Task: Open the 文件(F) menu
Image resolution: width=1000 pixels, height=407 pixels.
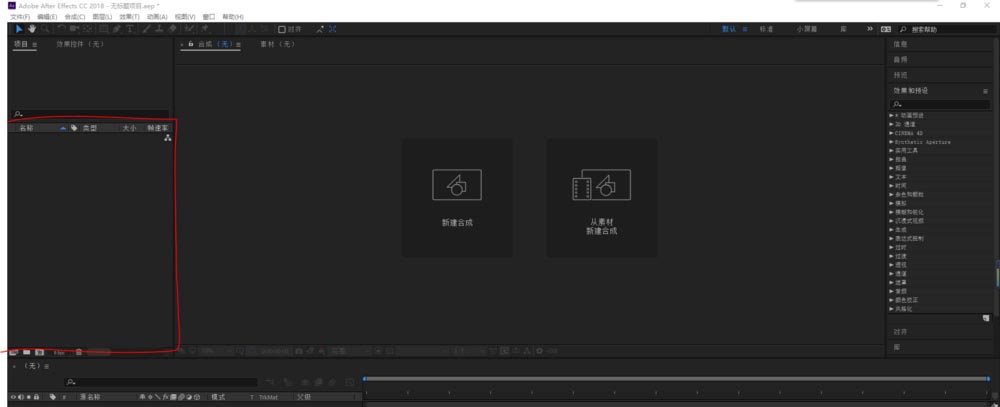Action: (20, 17)
